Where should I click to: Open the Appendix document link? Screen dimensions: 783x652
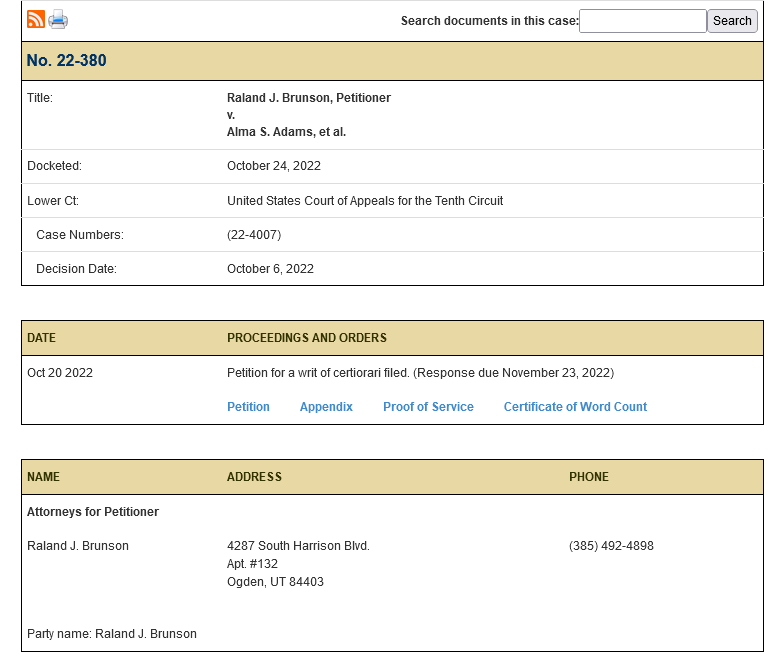pos(326,407)
